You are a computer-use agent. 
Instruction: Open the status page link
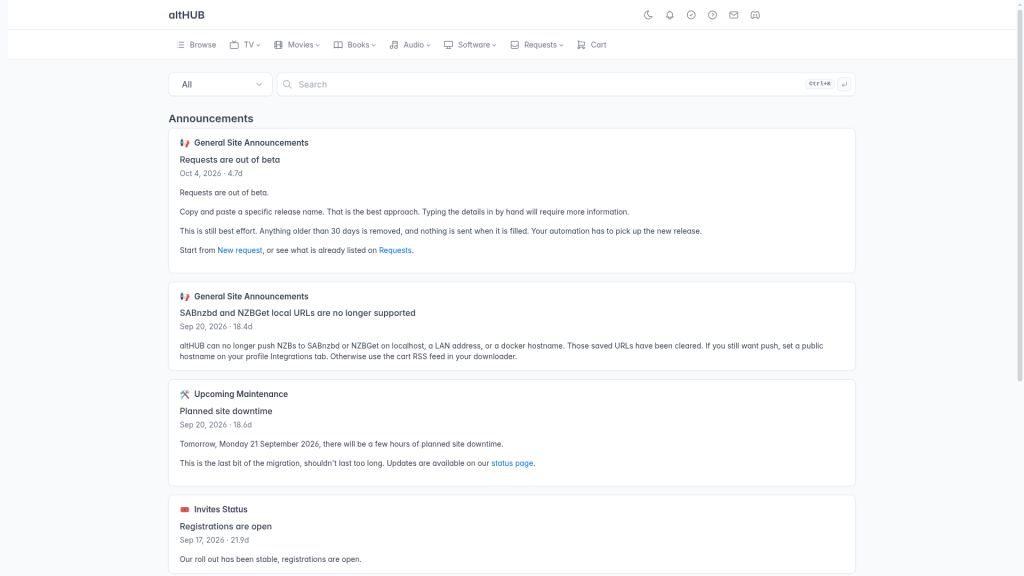(x=512, y=463)
